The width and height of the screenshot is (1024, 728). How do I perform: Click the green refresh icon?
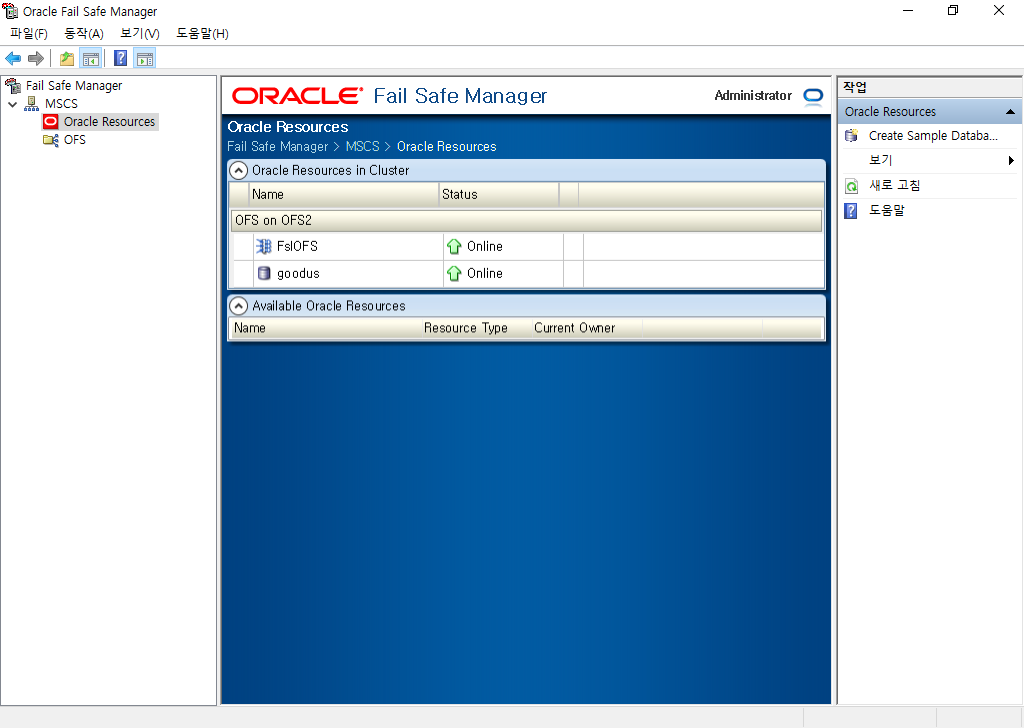[851, 186]
